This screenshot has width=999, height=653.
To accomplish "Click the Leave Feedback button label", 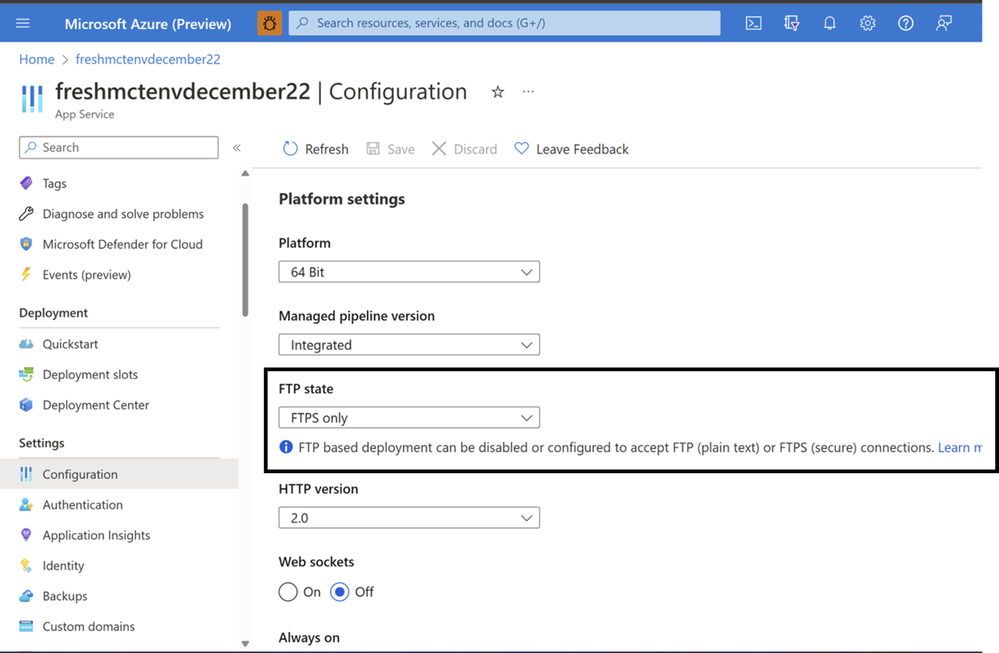I will pos(582,149).
